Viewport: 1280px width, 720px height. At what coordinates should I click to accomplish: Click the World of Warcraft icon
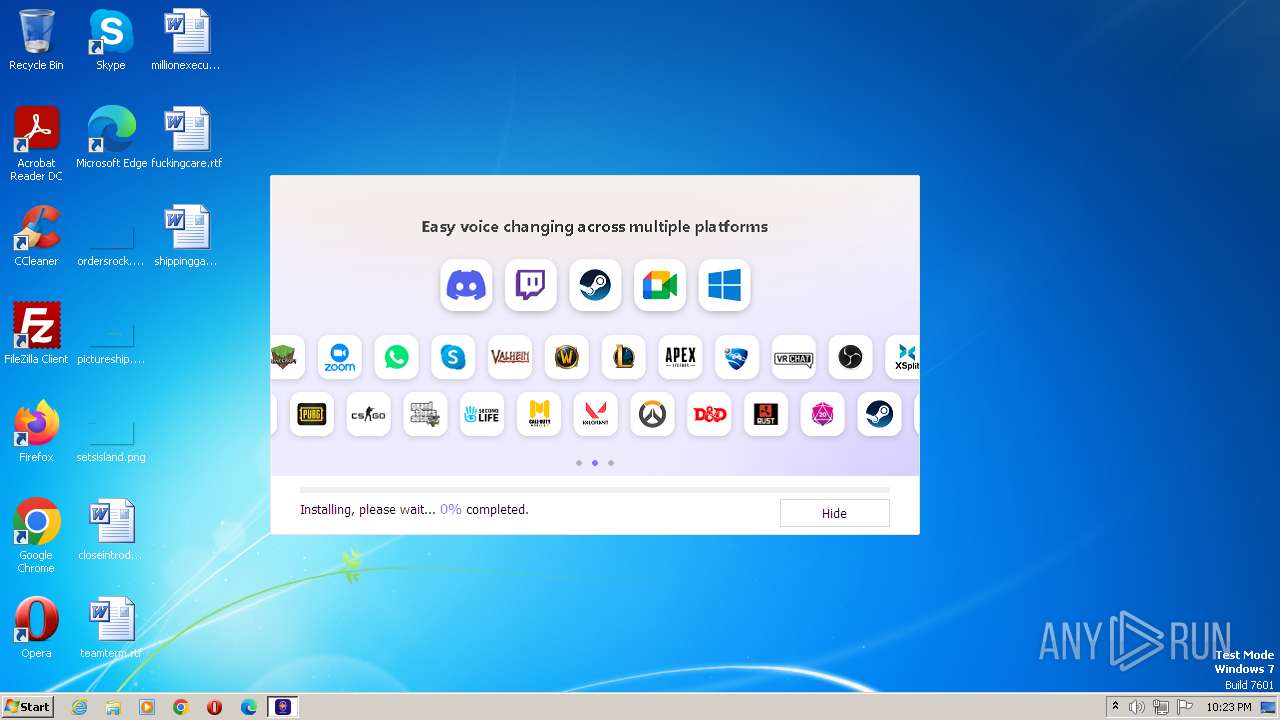click(567, 357)
